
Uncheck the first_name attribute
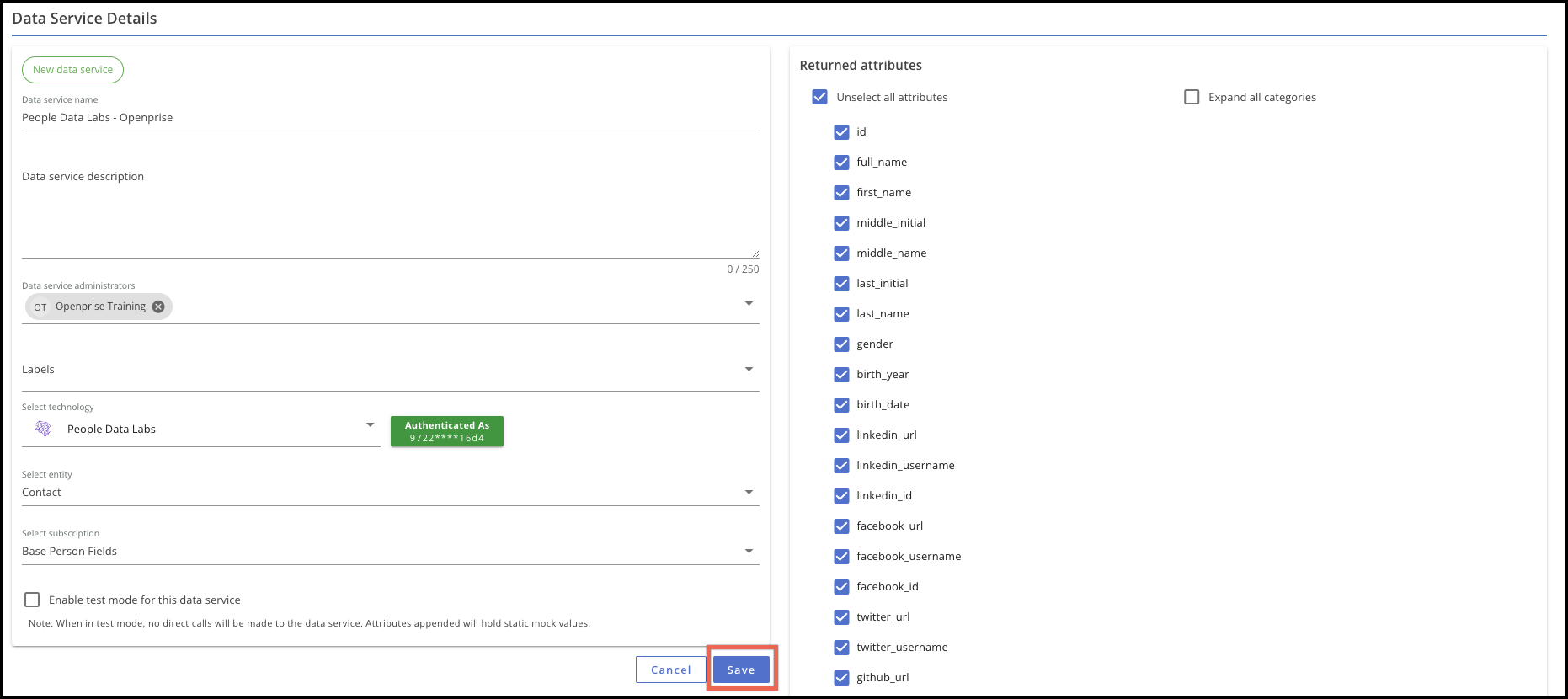841,193
